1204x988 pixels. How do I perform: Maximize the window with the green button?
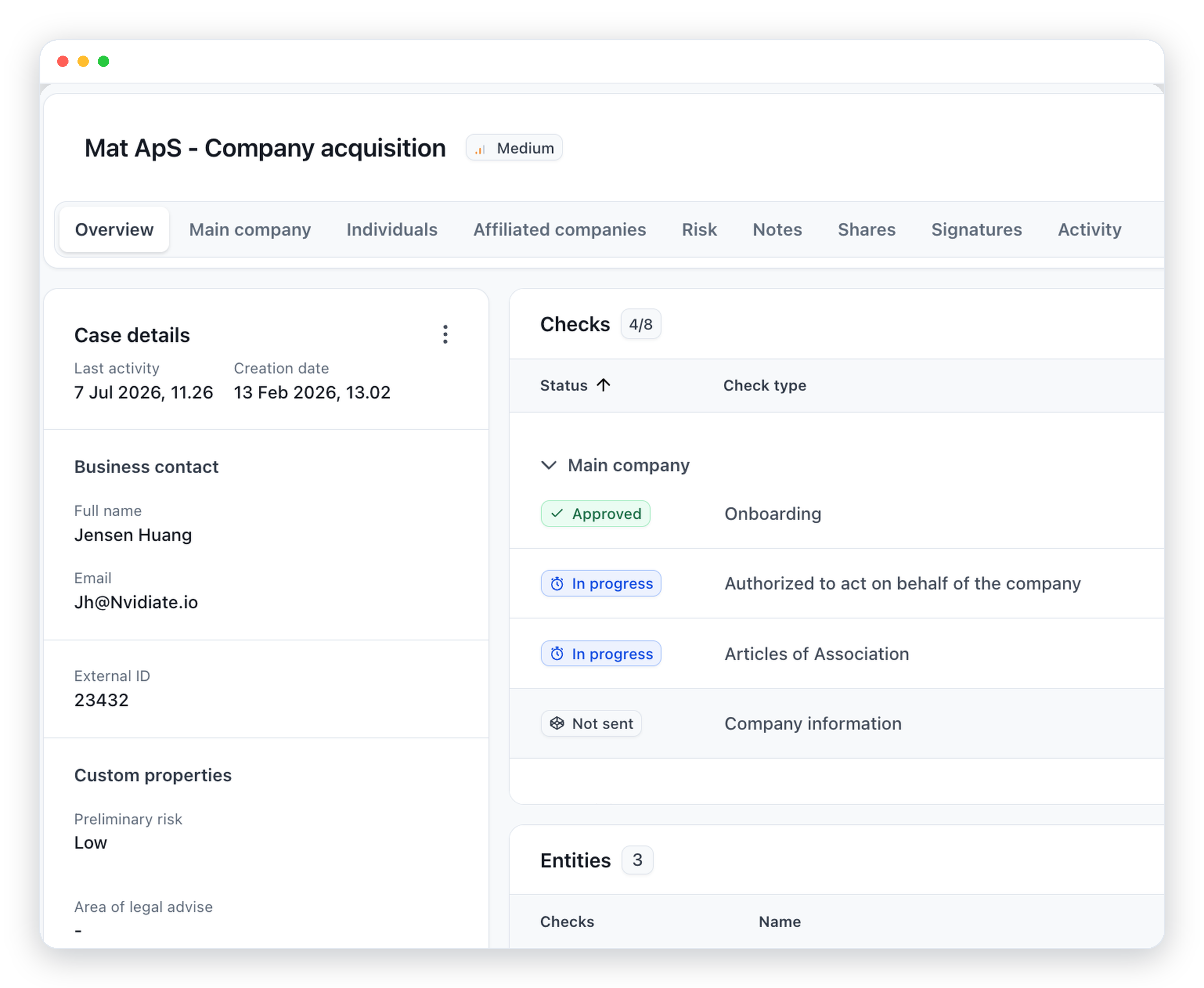(104, 61)
